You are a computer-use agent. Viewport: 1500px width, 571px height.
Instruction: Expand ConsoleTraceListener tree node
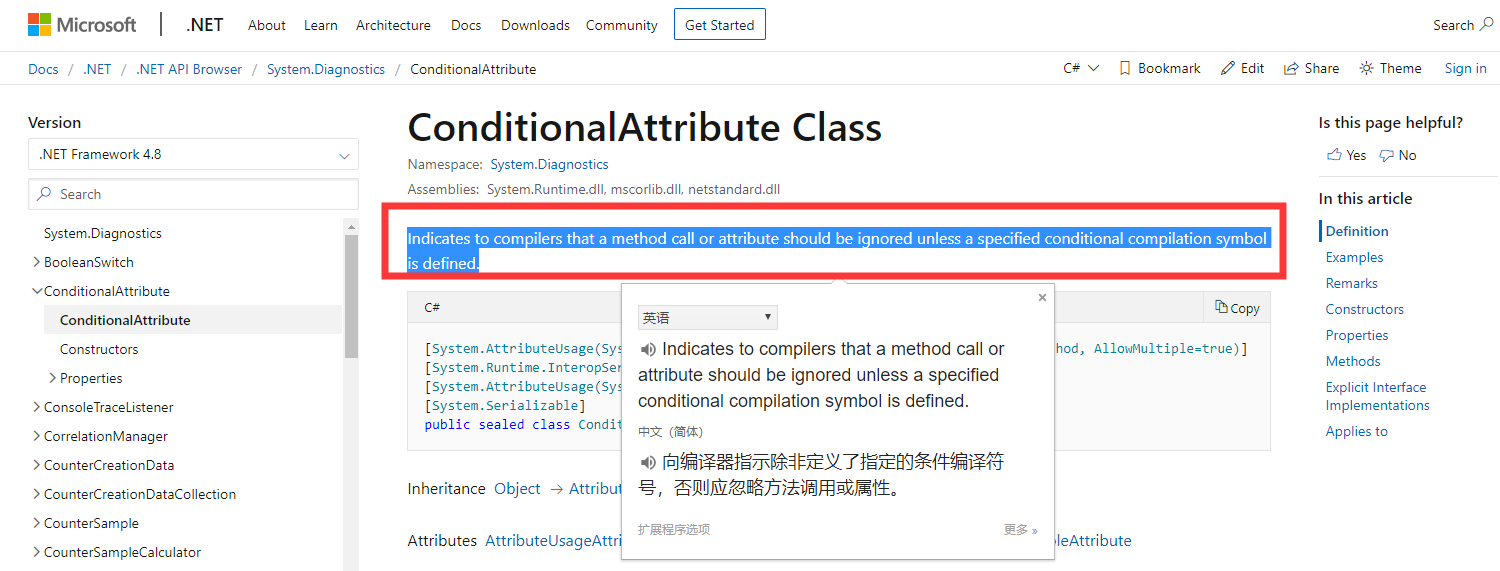click(37, 407)
